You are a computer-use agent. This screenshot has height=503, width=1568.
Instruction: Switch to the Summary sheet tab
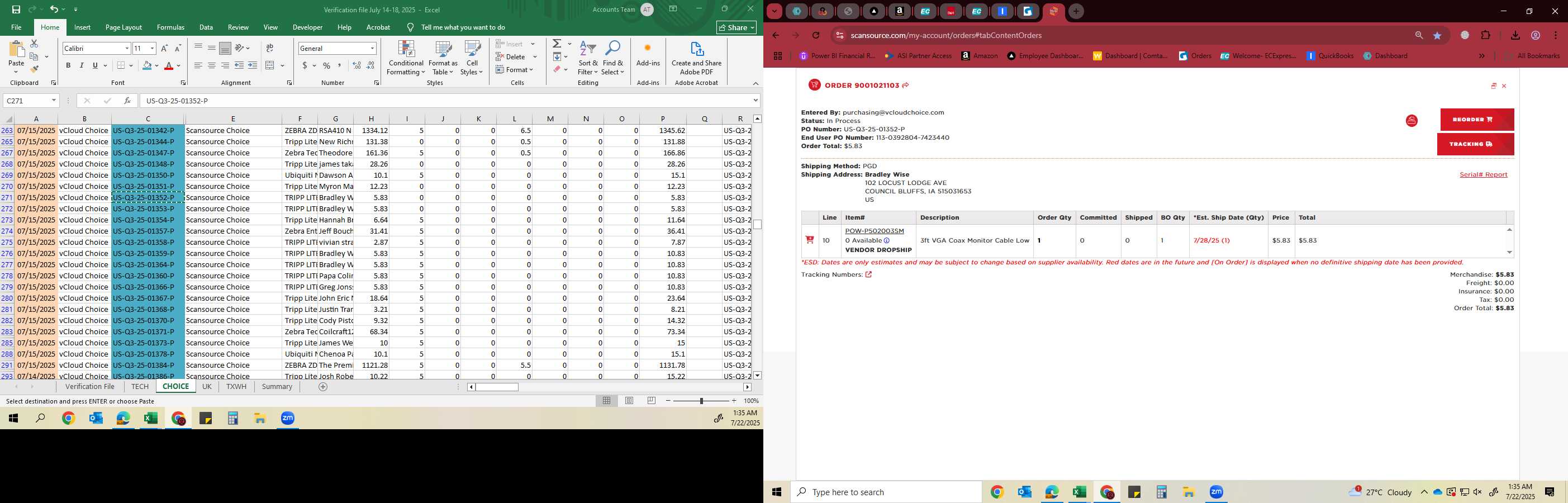(x=277, y=387)
